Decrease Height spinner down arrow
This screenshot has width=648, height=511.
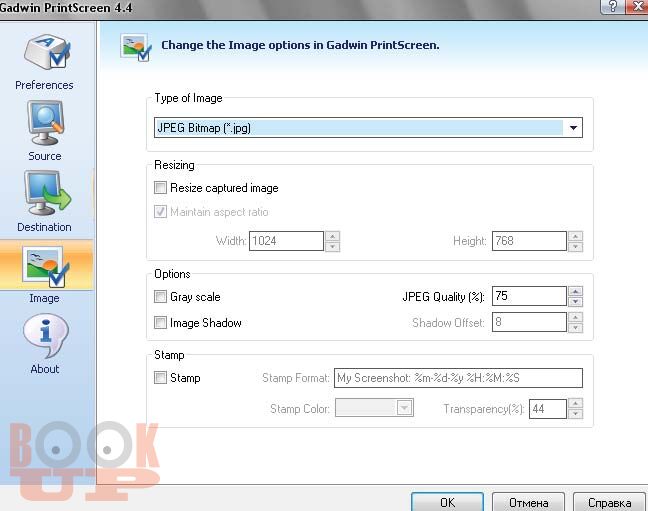coord(576,247)
